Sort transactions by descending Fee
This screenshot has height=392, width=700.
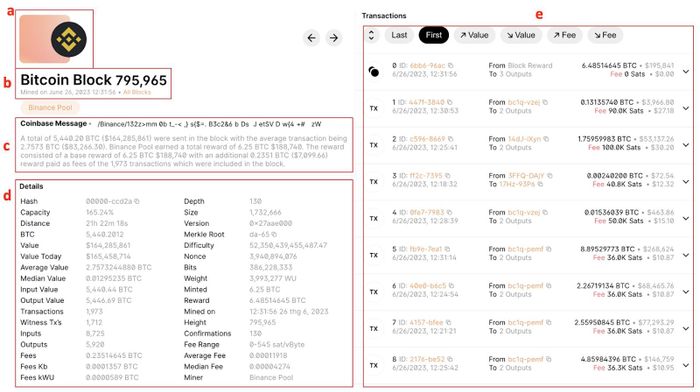point(605,35)
